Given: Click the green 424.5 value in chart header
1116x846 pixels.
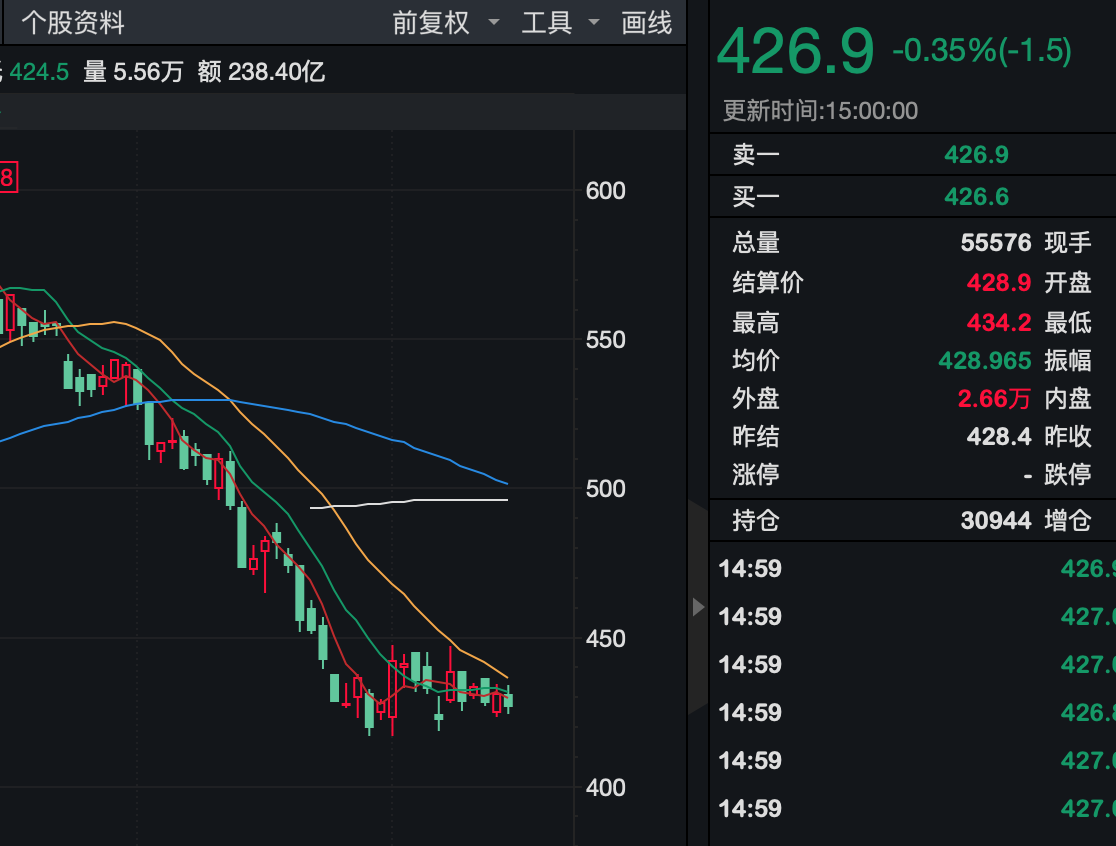Looking at the screenshot, I should click(39, 72).
